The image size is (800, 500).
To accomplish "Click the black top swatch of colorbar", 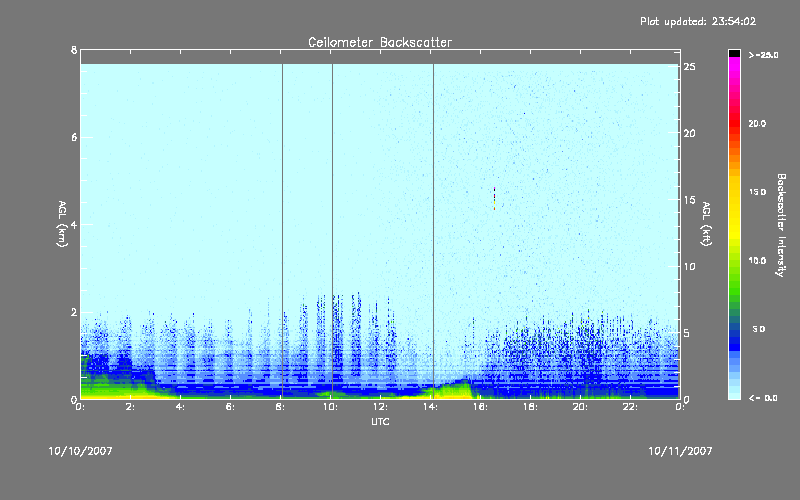I will pyautogui.click(x=734, y=53).
